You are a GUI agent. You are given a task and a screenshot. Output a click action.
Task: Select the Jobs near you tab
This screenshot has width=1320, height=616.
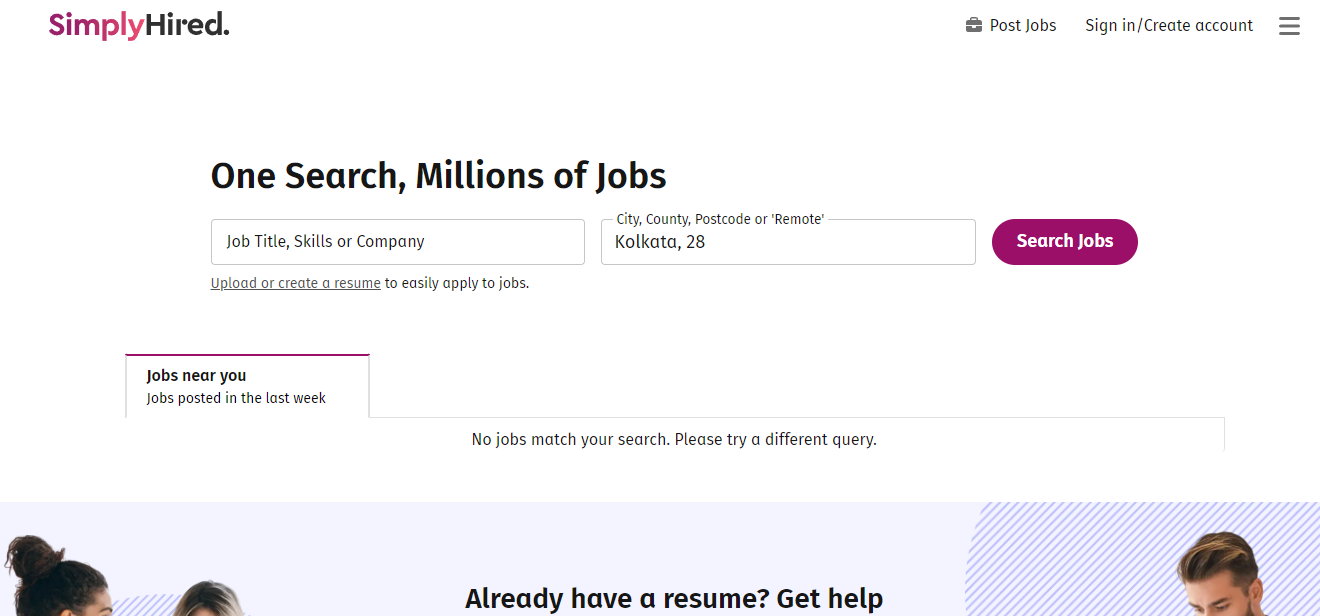[247, 386]
